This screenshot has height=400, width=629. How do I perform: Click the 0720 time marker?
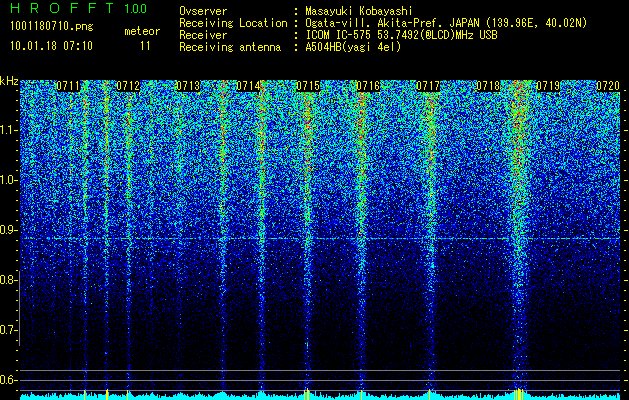[x=608, y=86]
